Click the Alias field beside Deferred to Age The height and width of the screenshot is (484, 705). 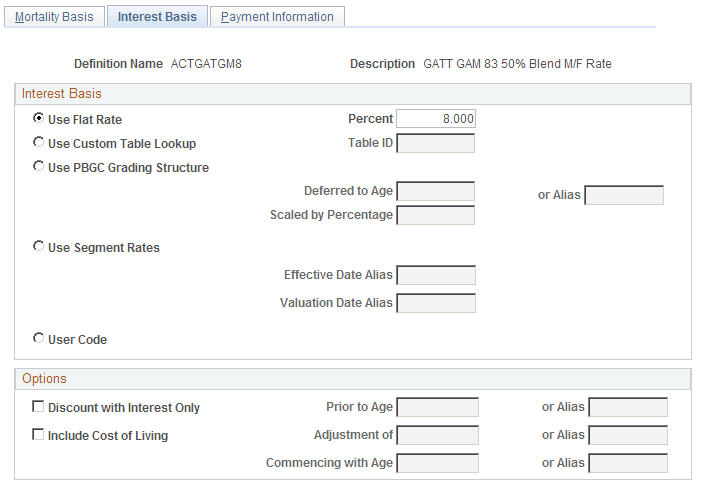point(624,195)
